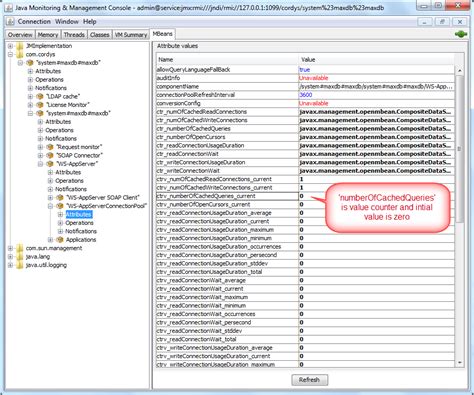The image size is (474, 395).
Task: Select the MBeans tab
Action: [163, 34]
